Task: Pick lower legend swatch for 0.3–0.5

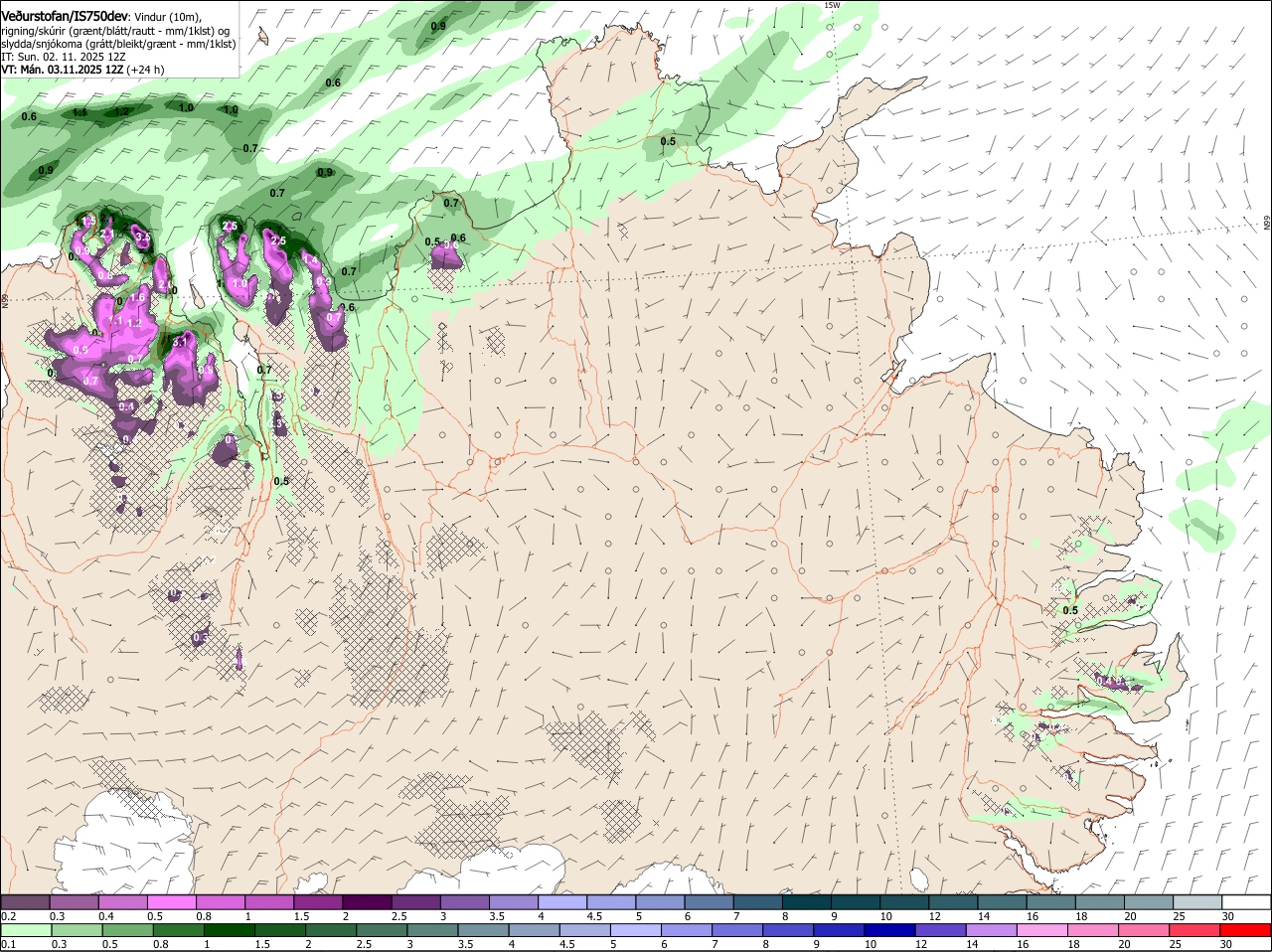Action: tap(77, 930)
